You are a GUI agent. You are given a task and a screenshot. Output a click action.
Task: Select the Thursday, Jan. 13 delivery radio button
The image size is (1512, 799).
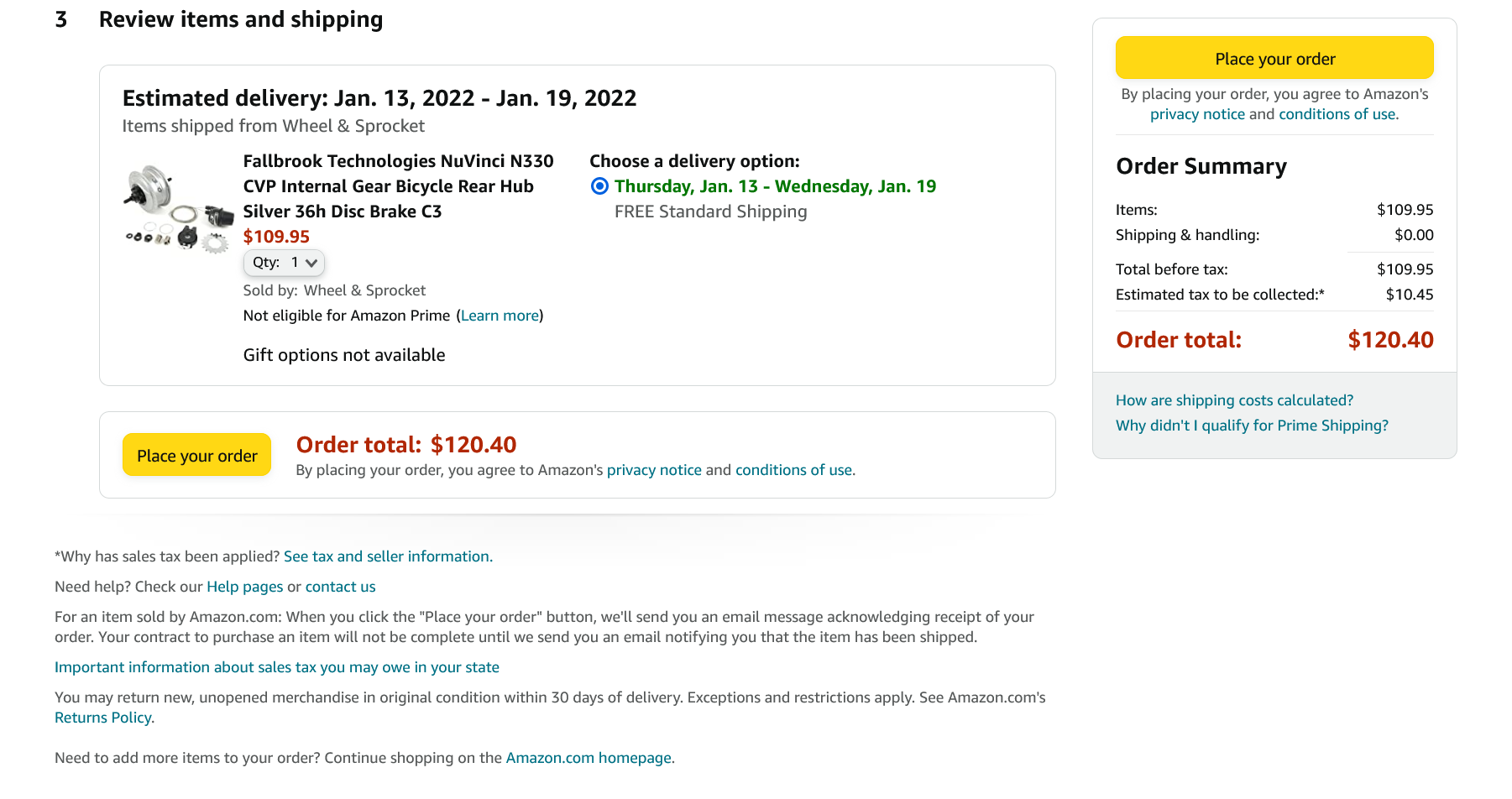(x=599, y=186)
